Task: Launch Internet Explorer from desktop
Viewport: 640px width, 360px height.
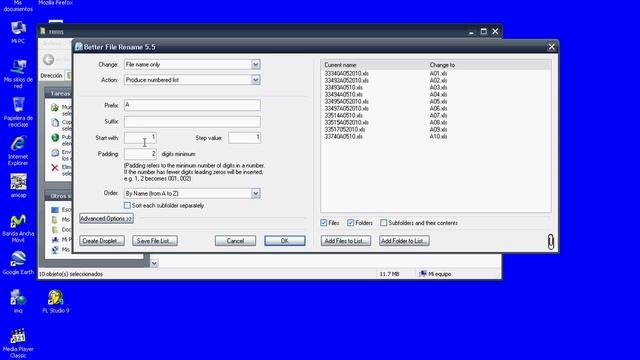Action: pyautogui.click(x=18, y=151)
